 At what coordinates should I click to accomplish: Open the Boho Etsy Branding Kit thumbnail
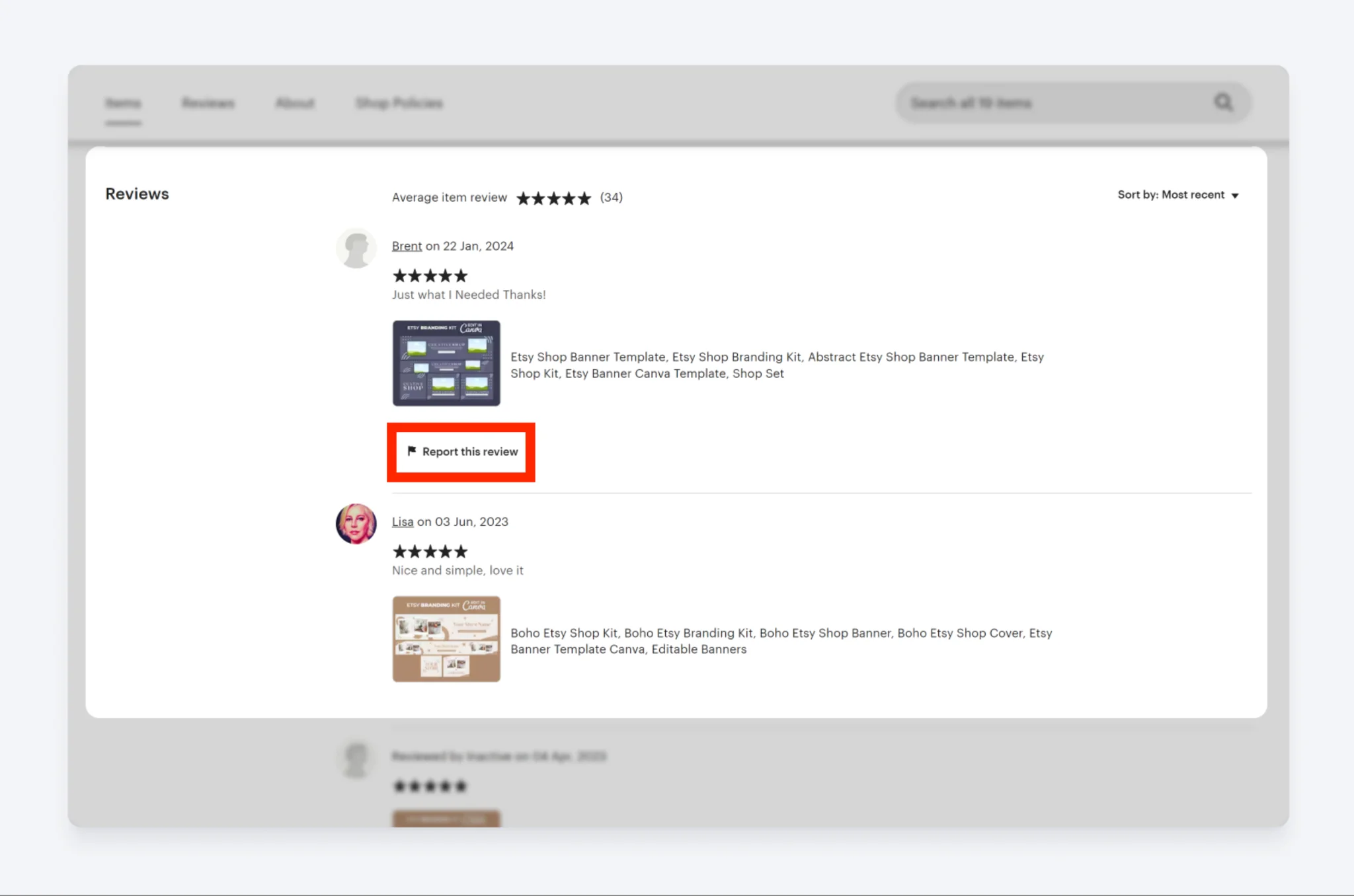click(446, 639)
